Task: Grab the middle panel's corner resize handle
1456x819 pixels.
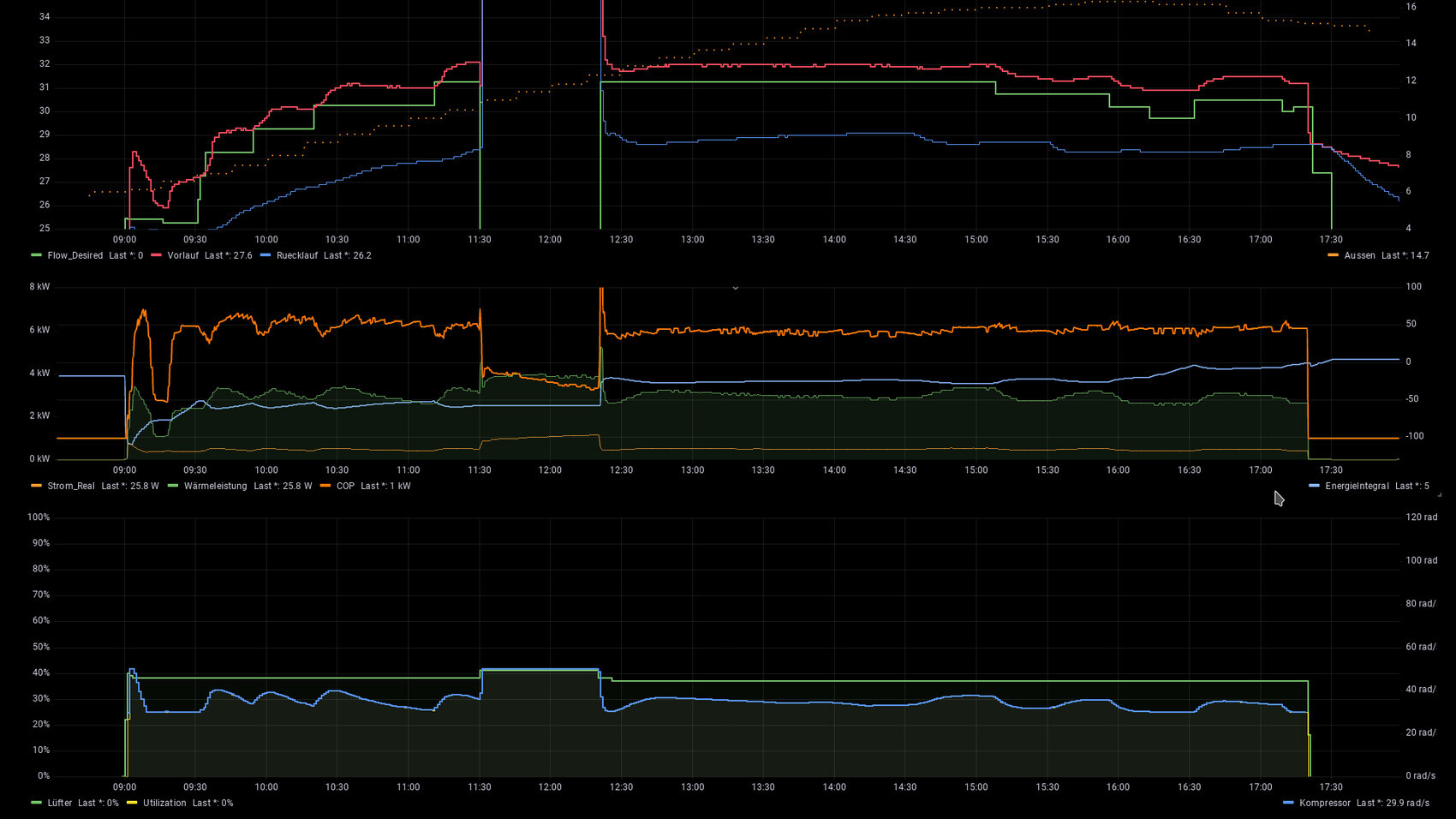Action: point(1439,494)
